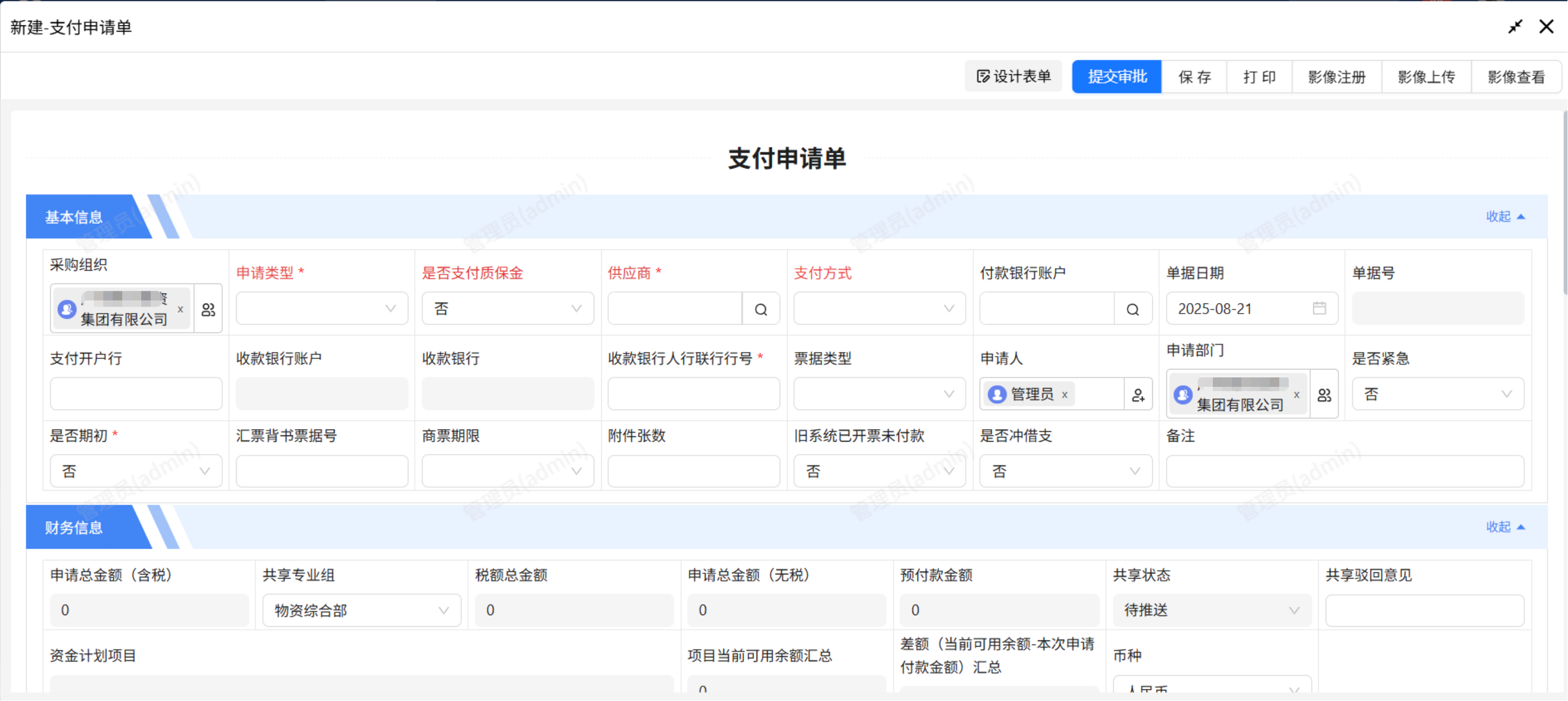Viewport: 1568px width, 701px height.
Task: Open the 是否紧急 dropdown
Action: [1438, 393]
